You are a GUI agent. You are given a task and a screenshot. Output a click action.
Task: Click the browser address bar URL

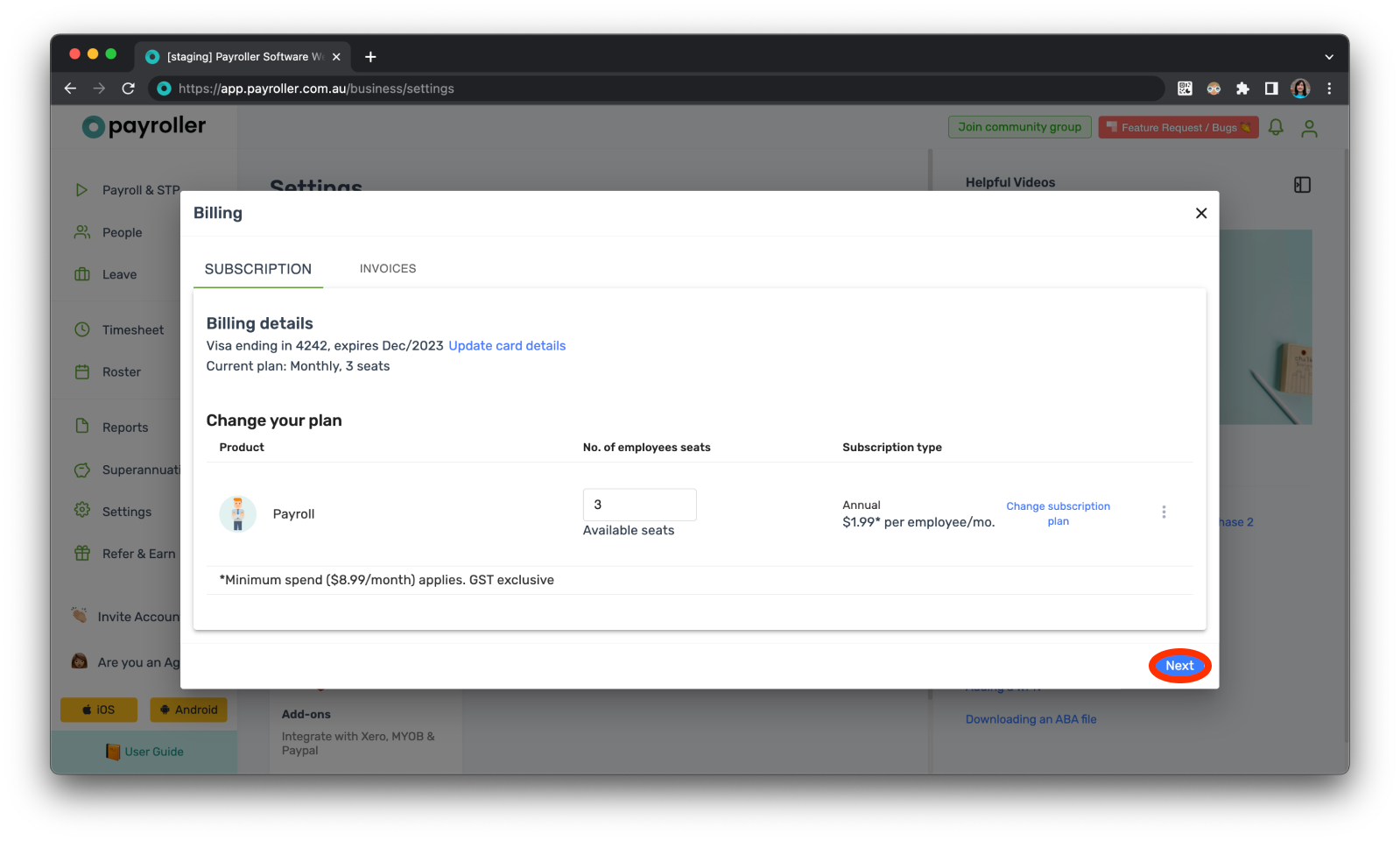coord(316,88)
